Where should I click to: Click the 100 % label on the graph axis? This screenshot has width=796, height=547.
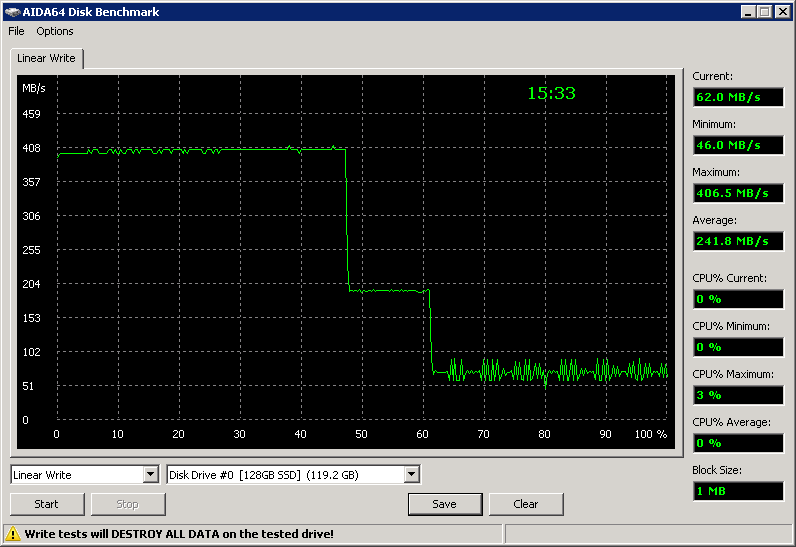[651, 434]
